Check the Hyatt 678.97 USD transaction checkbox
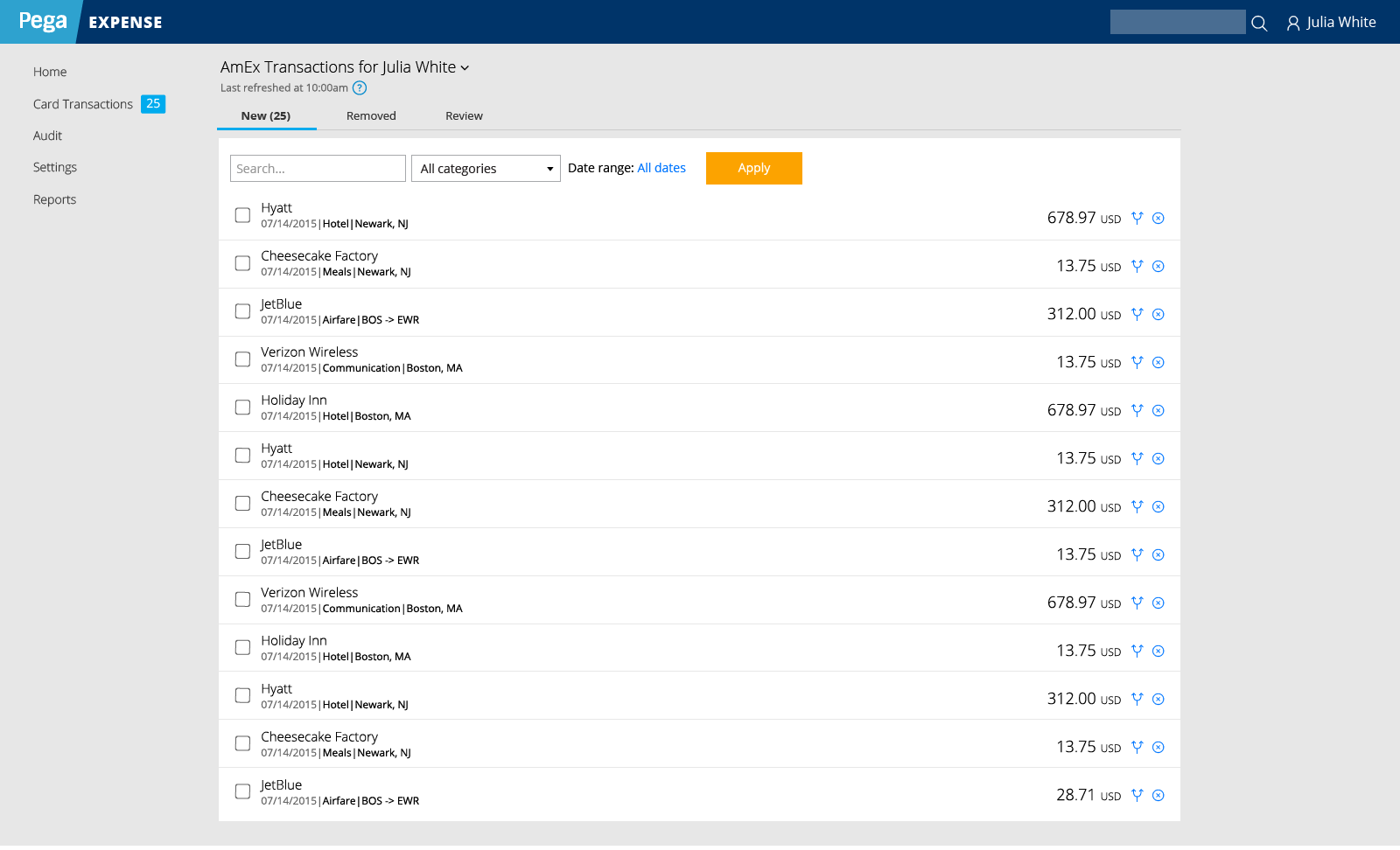This screenshot has width=1400, height=850. (x=242, y=215)
